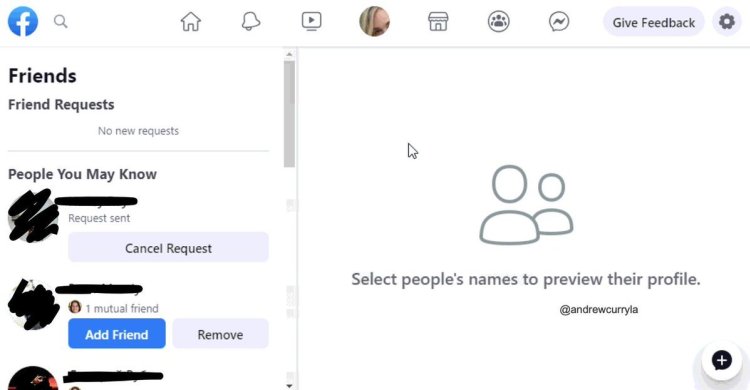This screenshot has height=390, width=750.
Task: Open the notifications bell icon
Action: 251,22
